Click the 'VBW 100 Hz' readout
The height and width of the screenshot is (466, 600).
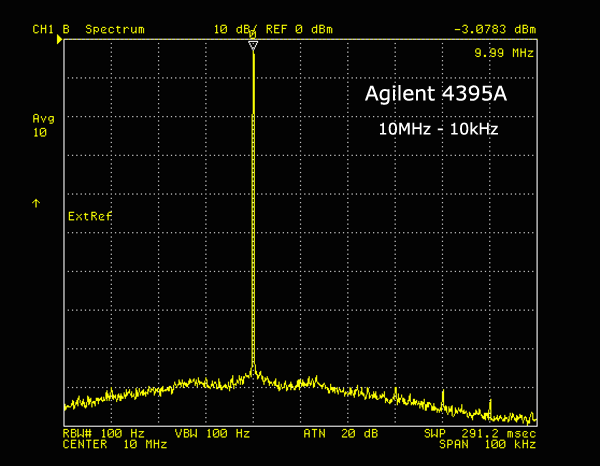[x=212, y=433]
